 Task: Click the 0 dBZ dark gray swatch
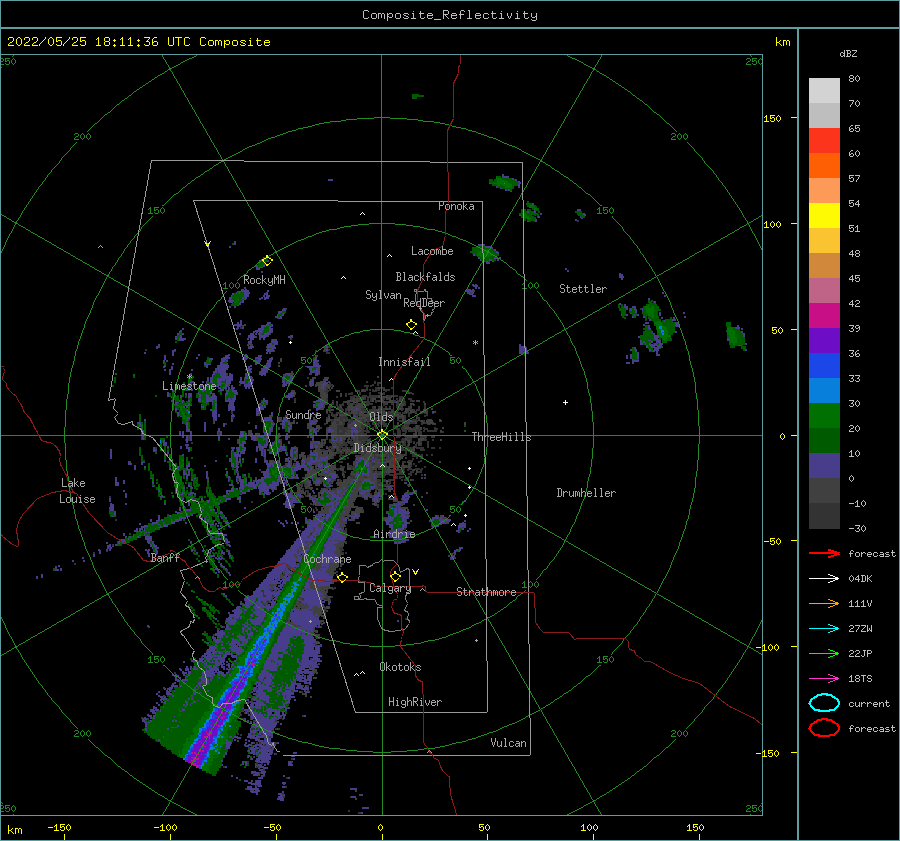(x=824, y=490)
